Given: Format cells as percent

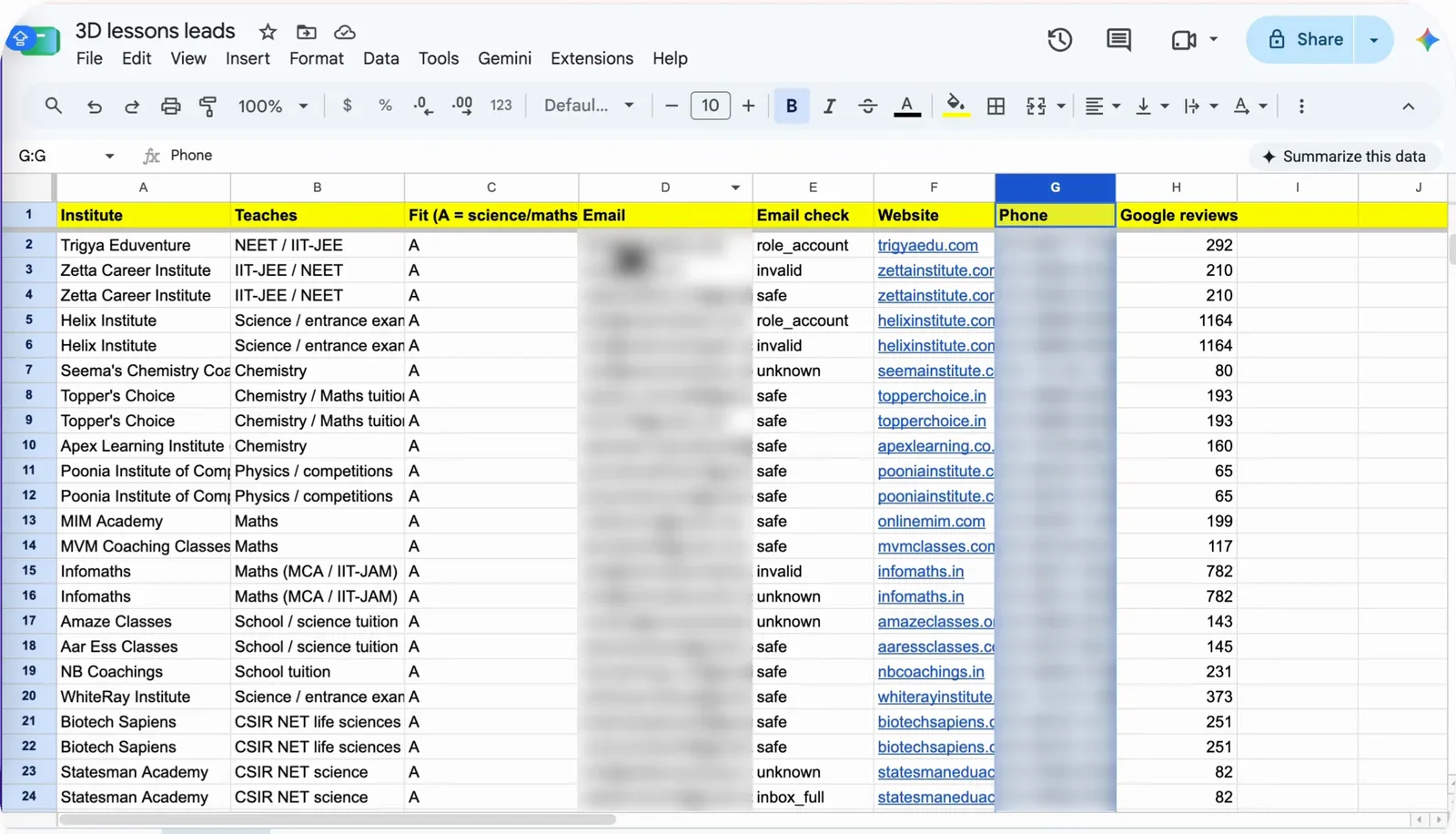Looking at the screenshot, I should tap(385, 106).
